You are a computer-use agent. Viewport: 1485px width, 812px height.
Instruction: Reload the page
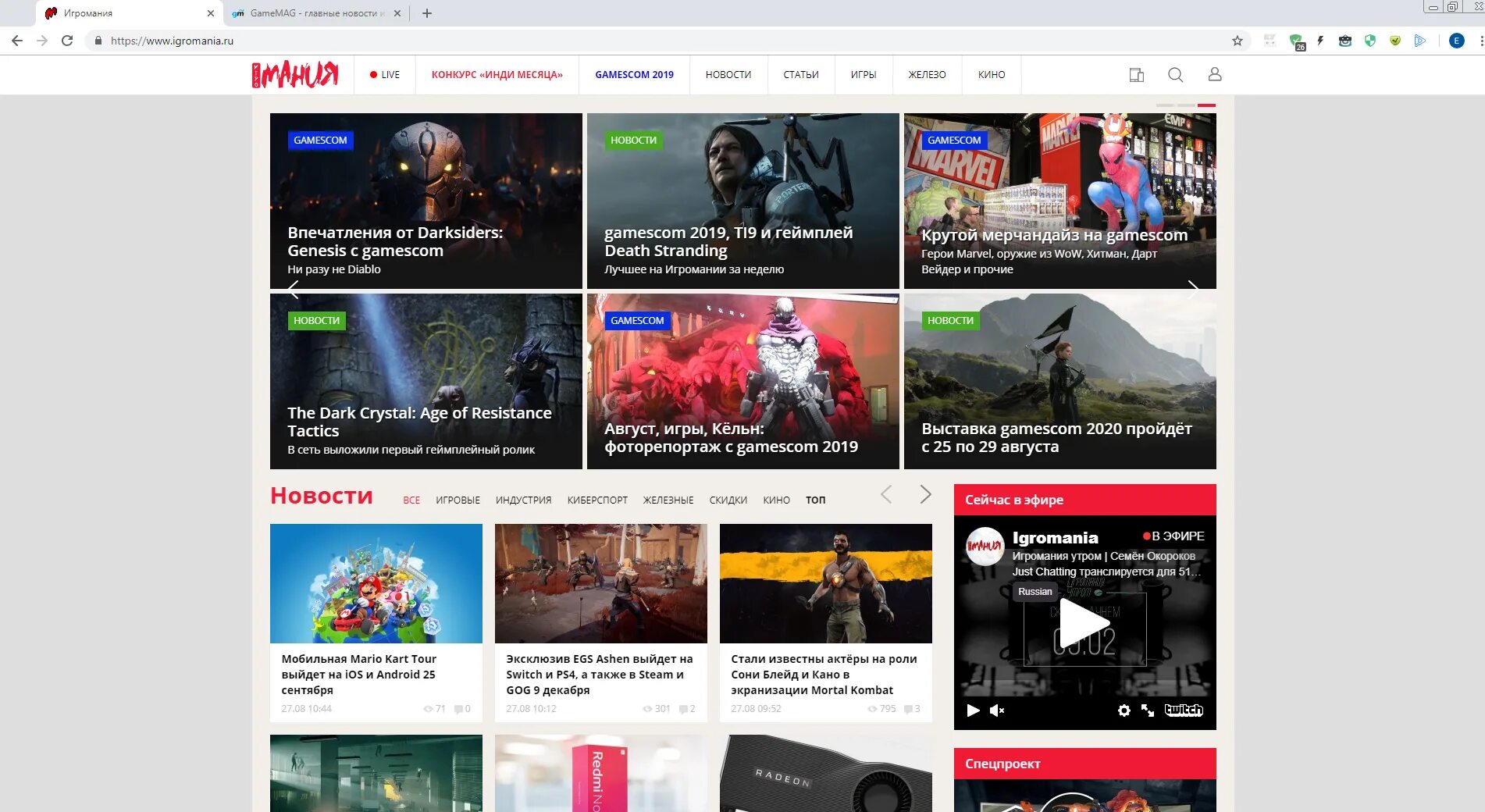point(67,41)
